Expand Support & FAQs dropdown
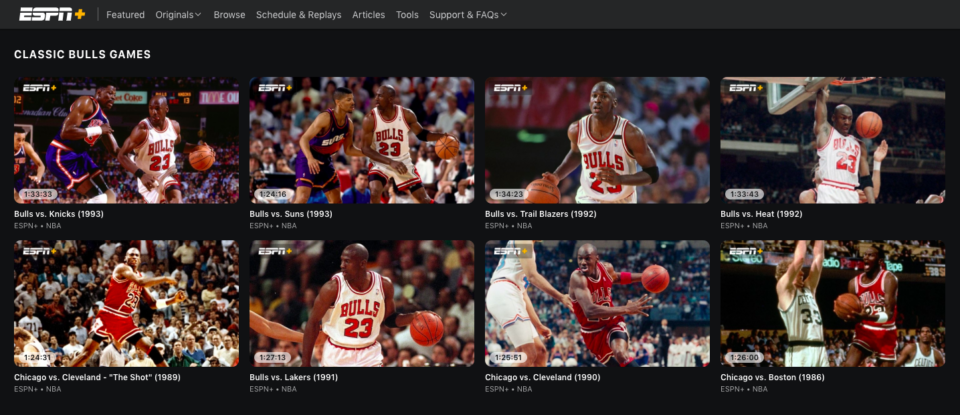 coord(468,15)
